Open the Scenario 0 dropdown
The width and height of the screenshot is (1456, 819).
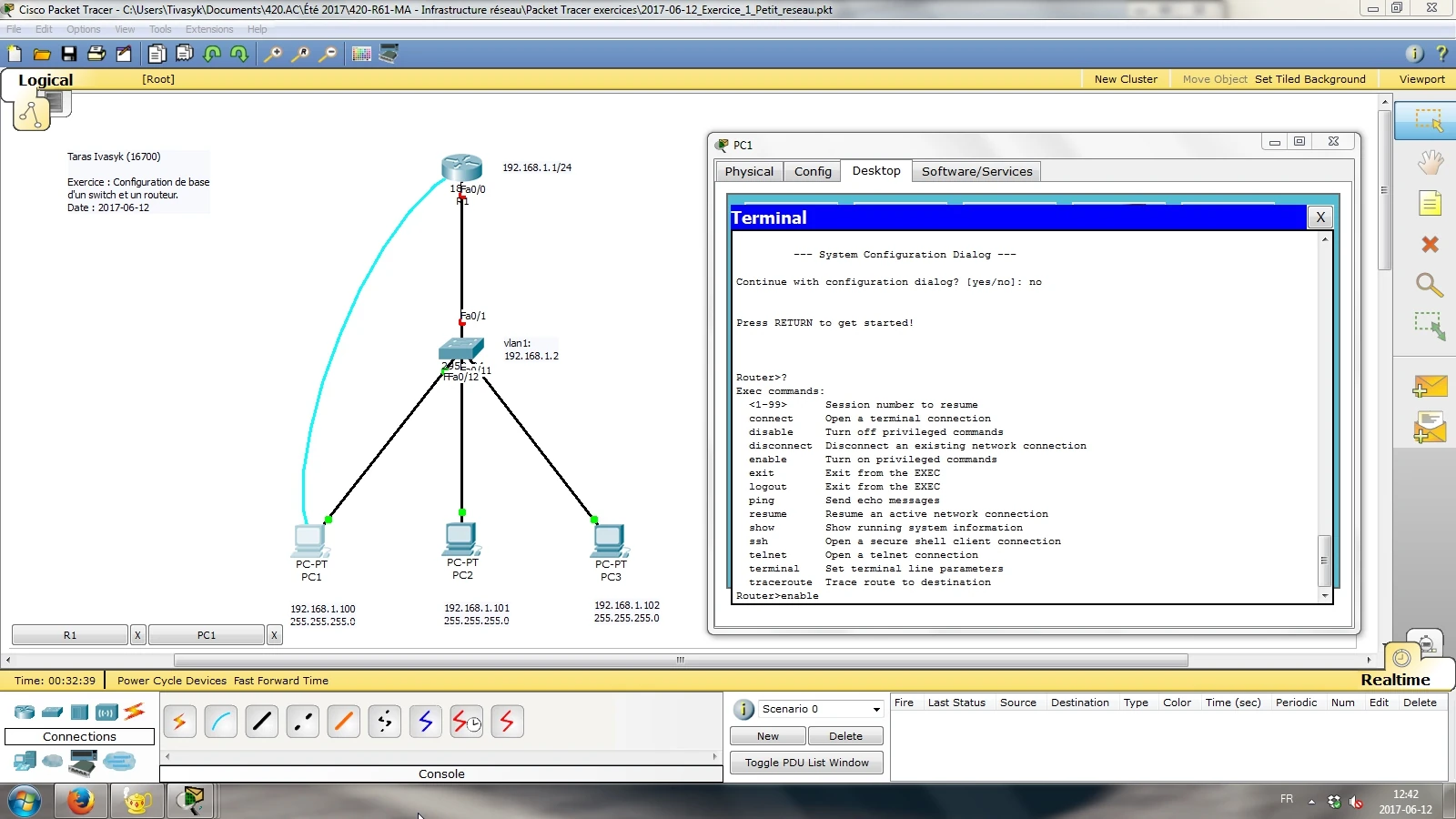click(x=821, y=709)
